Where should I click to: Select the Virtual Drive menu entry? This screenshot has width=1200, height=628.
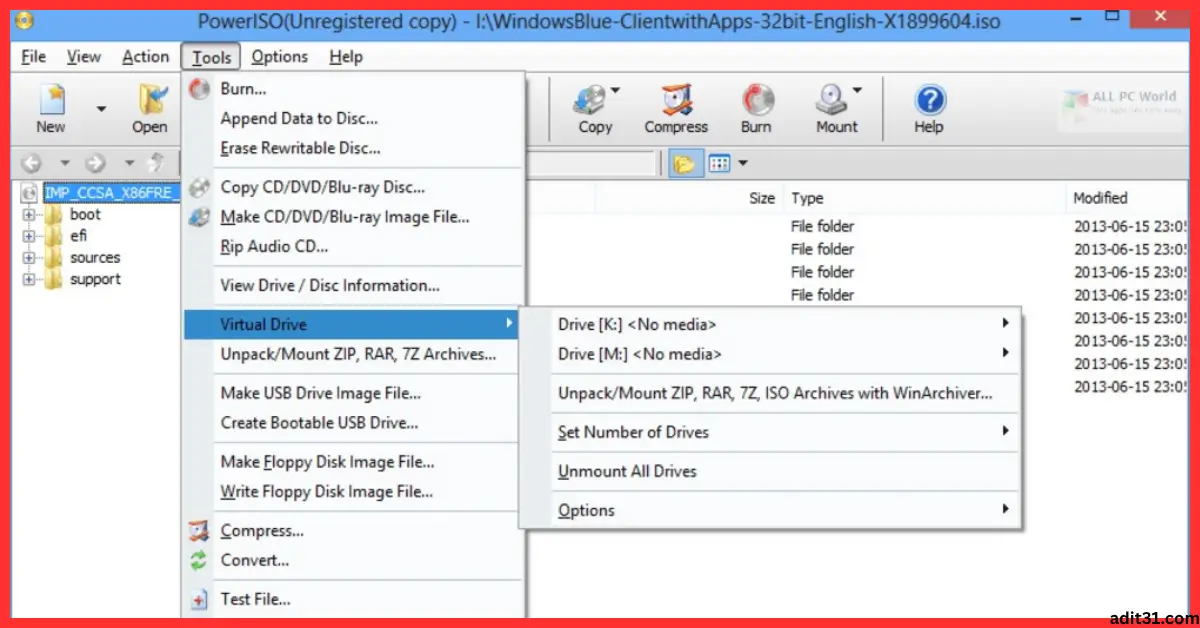(x=352, y=324)
